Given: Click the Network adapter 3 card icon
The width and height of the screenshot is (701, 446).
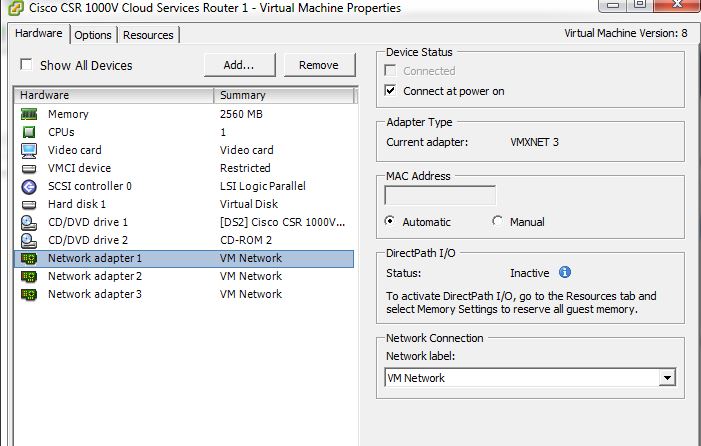Looking at the screenshot, I should (x=29, y=295).
